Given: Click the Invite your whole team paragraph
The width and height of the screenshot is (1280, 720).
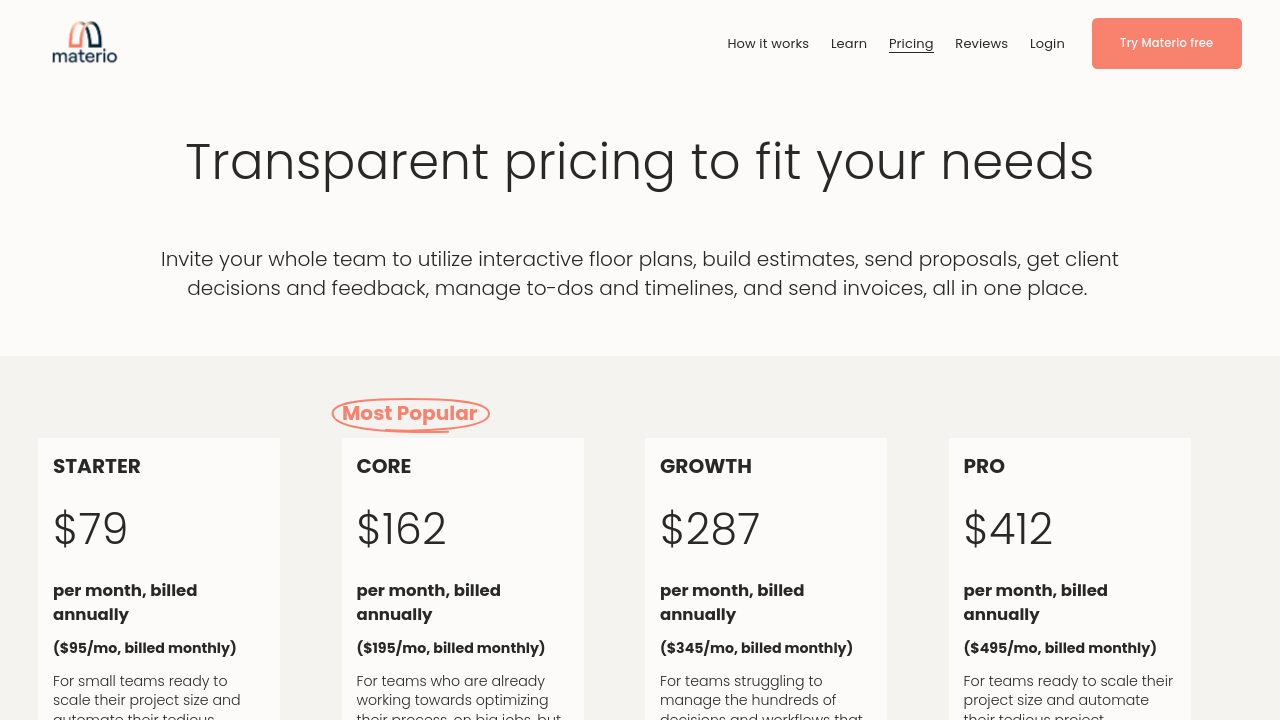Looking at the screenshot, I should tap(640, 274).
